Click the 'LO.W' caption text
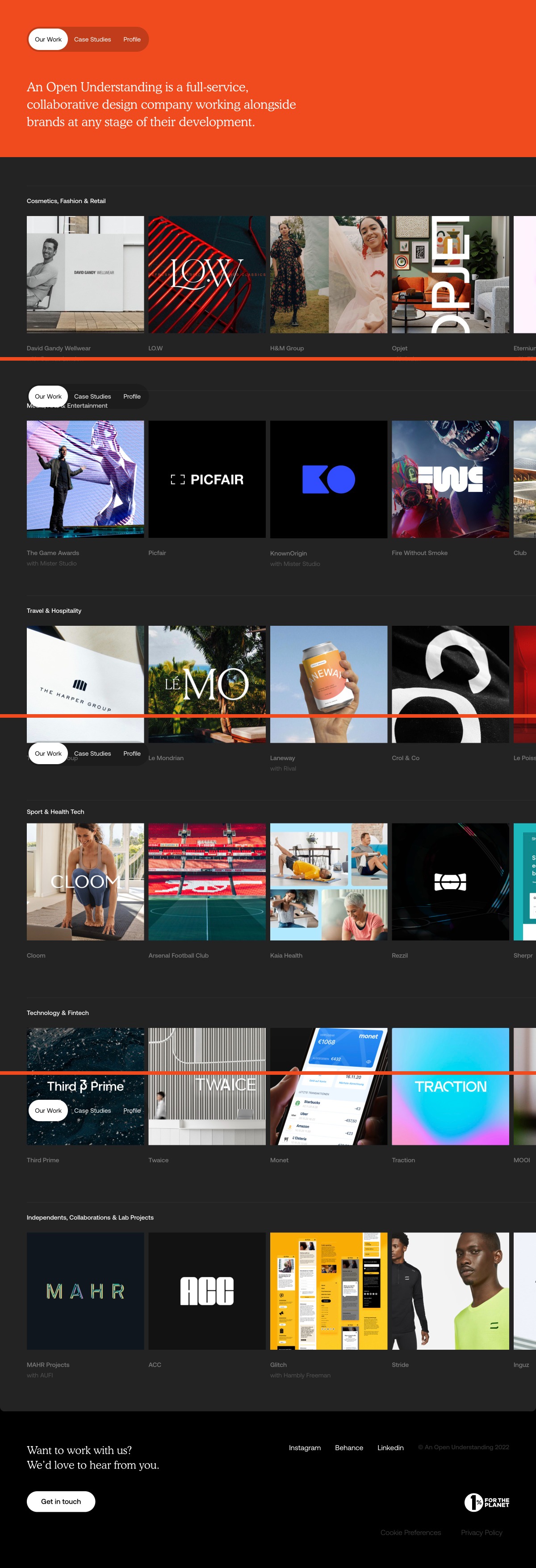536x1568 pixels. pyautogui.click(x=155, y=348)
